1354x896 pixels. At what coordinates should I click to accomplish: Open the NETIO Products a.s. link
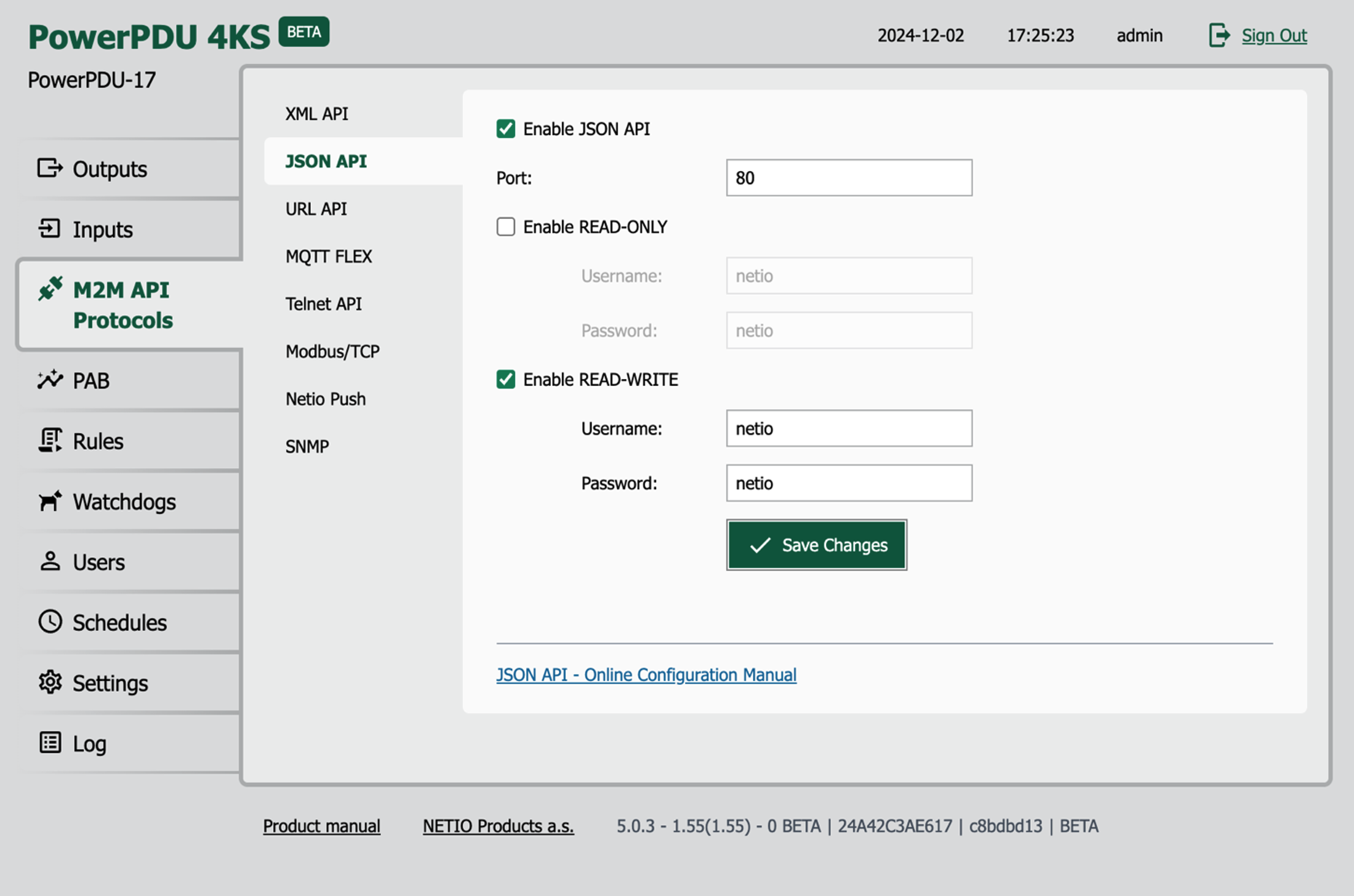pyautogui.click(x=498, y=825)
